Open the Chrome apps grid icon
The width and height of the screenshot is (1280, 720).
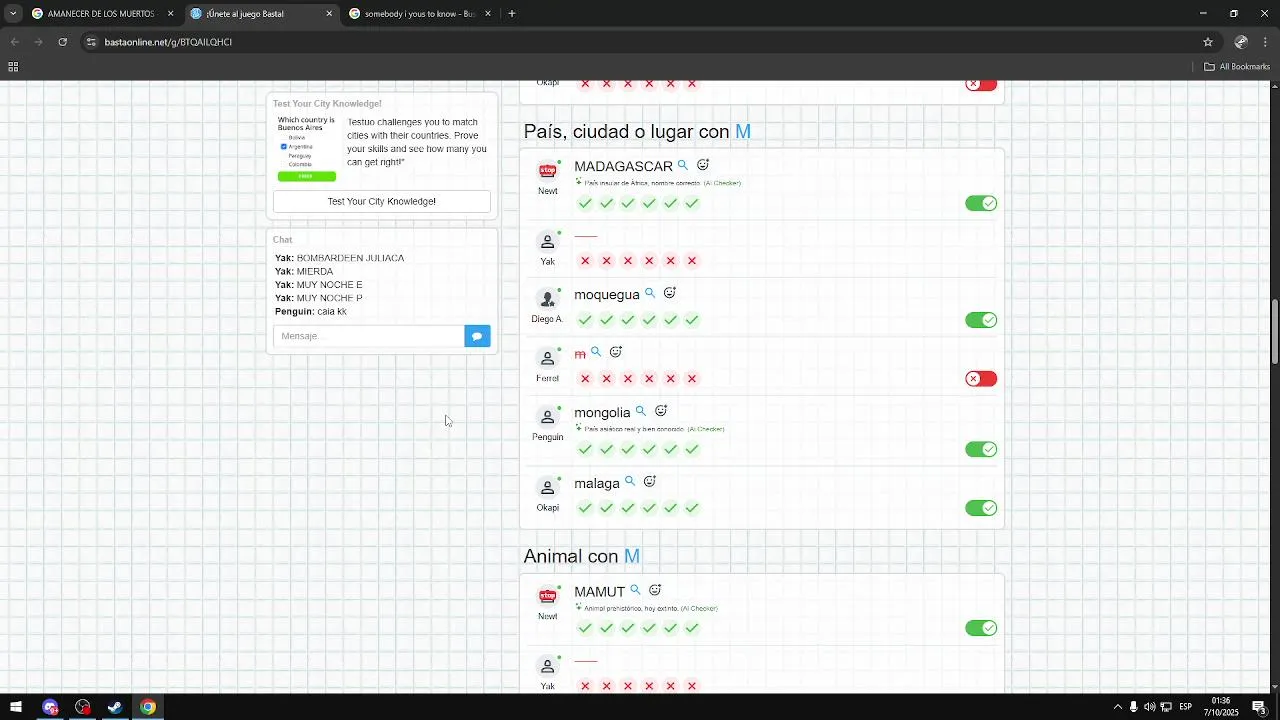coord(13,67)
